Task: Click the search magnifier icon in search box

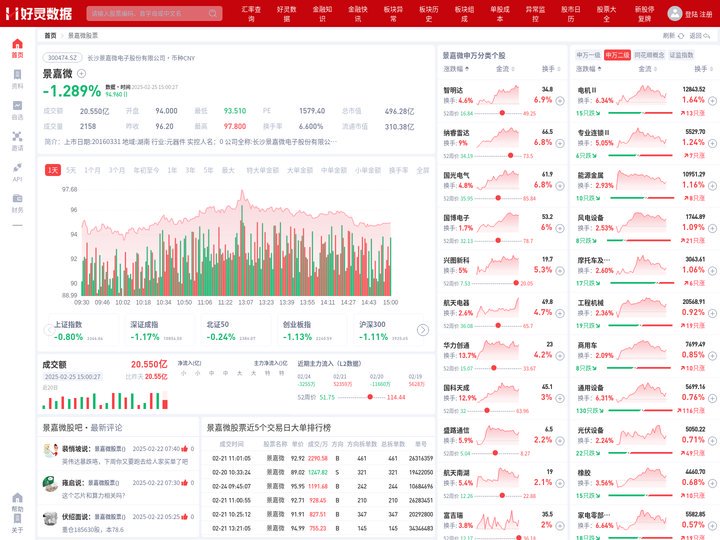Action: [x=213, y=13]
